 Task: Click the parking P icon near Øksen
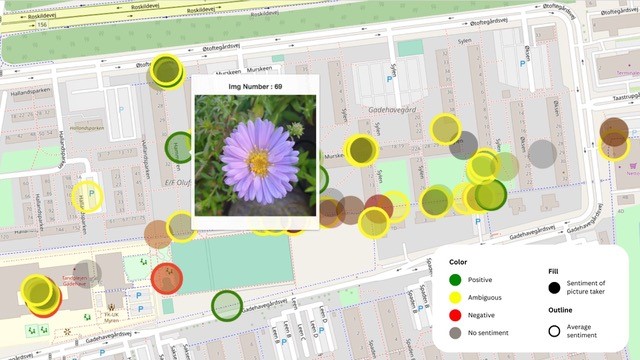pyautogui.click(x=522, y=64)
